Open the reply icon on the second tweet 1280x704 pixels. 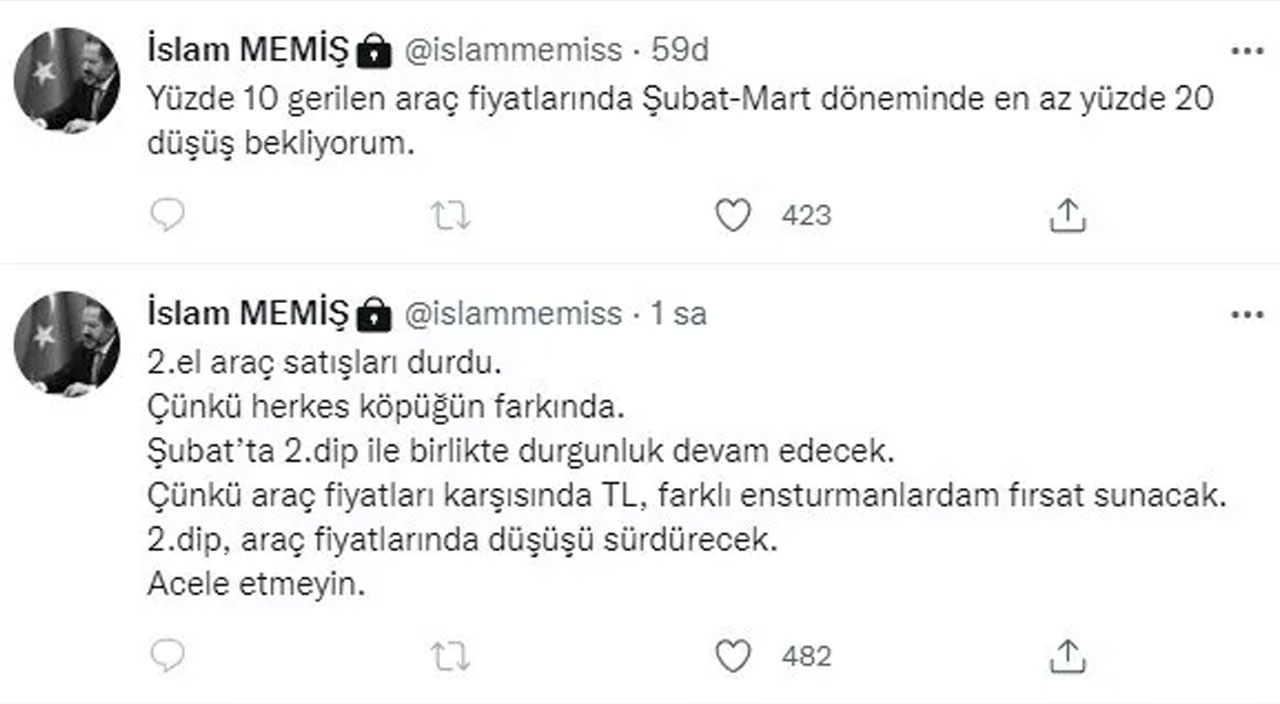click(x=170, y=657)
